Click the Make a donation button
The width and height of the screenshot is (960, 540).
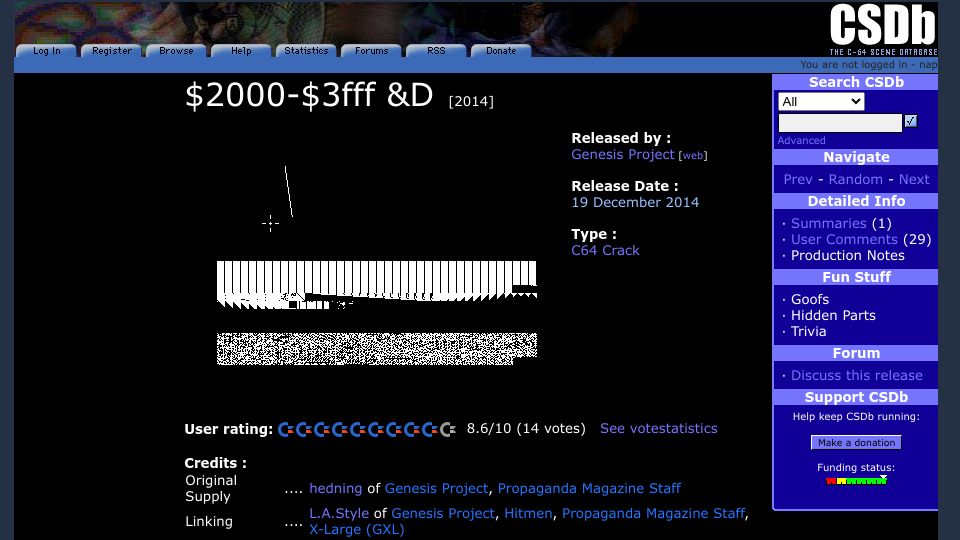coord(856,443)
